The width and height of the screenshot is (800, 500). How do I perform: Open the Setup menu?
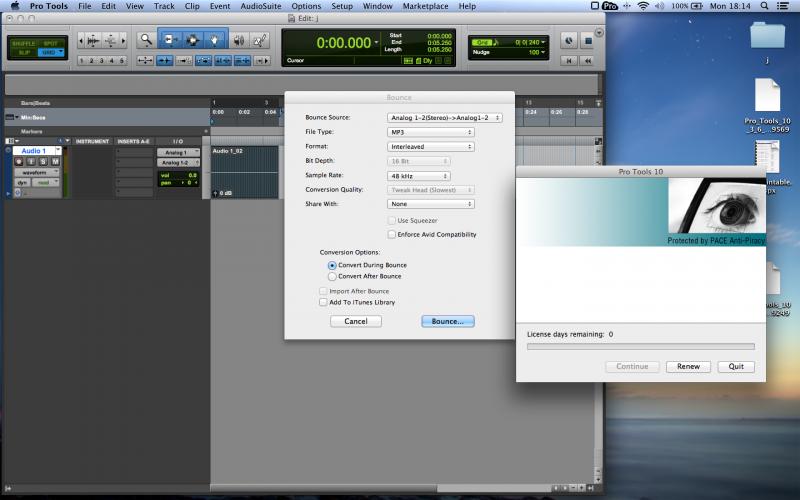[x=342, y=6]
